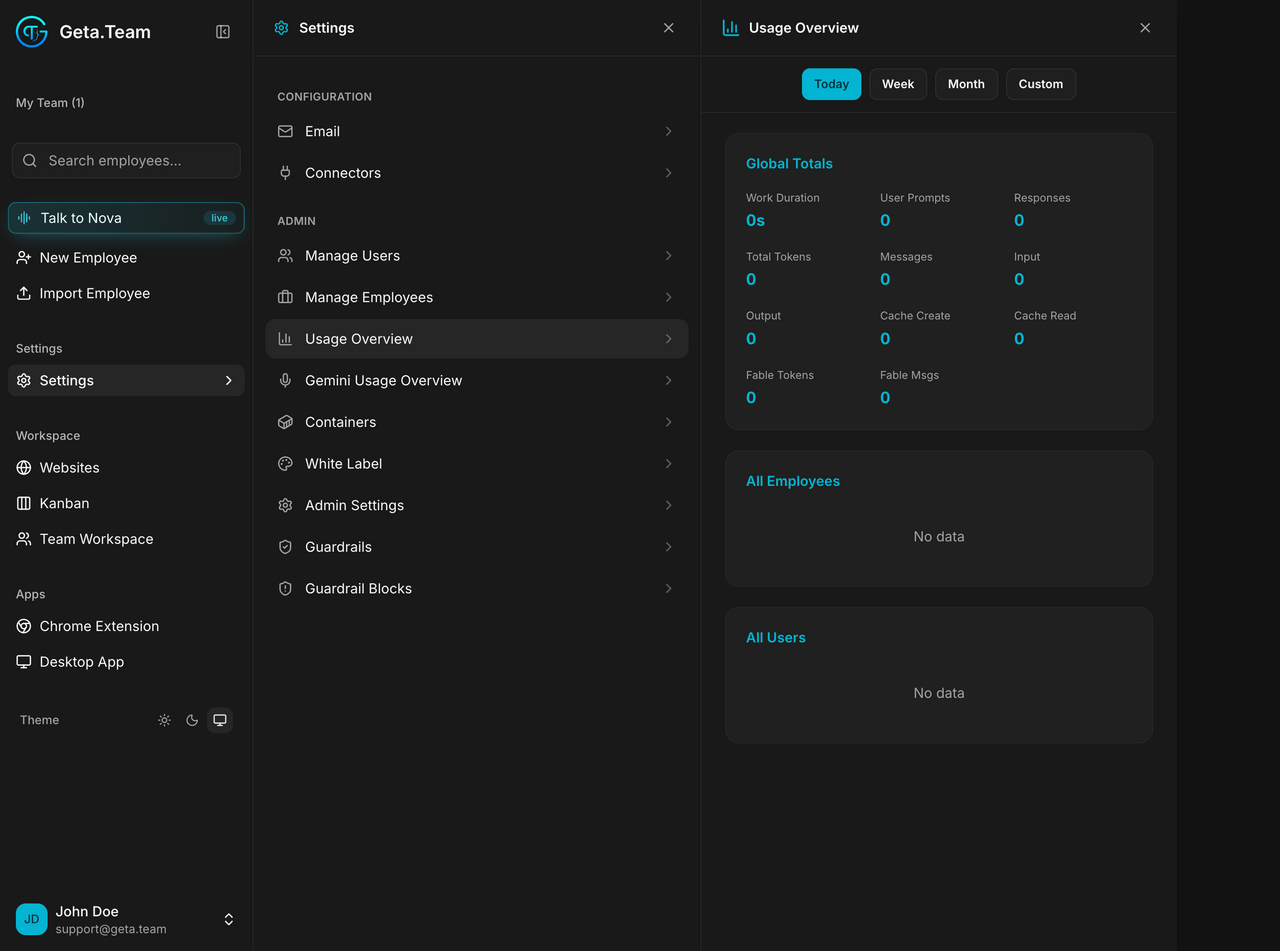Click the support@geta.team email text
Image resolution: width=1280 pixels, height=951 pixels.
tap(111, 929)
